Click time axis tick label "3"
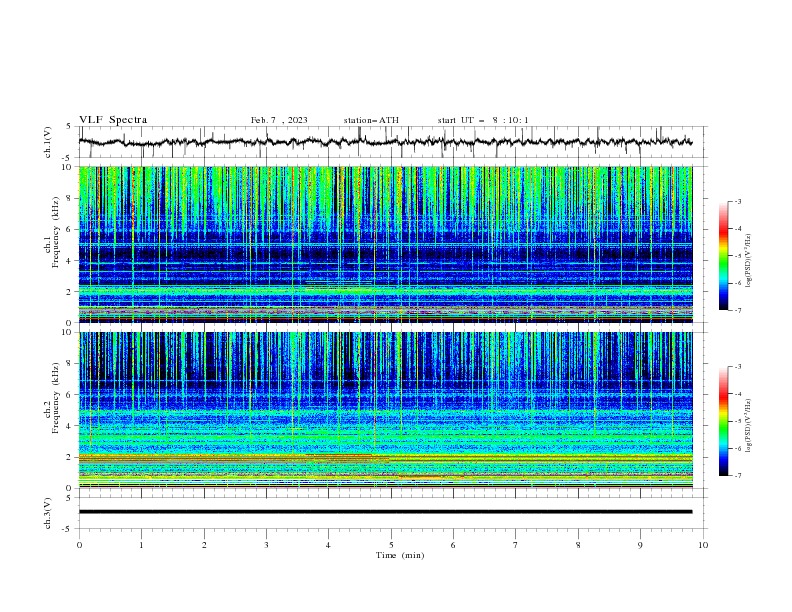The height and width of the screenshot is (612, 792). click(x=266, y=545)
